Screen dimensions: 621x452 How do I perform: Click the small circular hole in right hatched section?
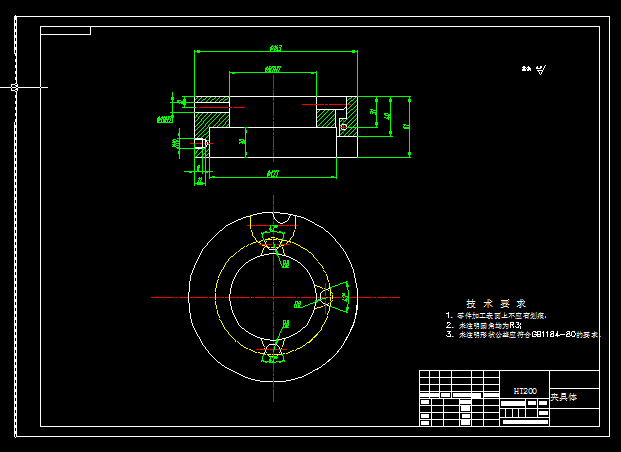[344, 127]
